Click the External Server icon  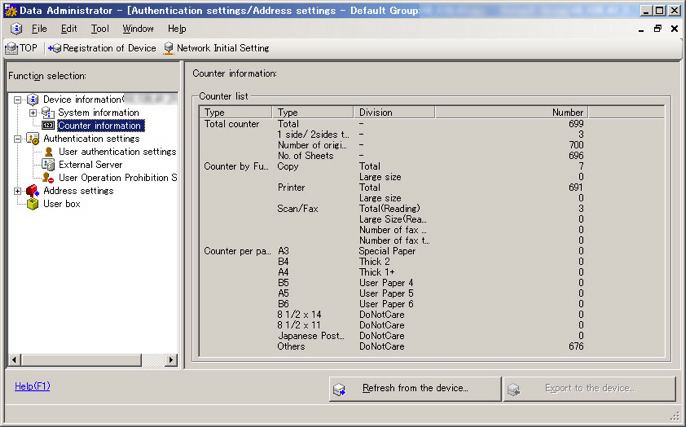48,165
